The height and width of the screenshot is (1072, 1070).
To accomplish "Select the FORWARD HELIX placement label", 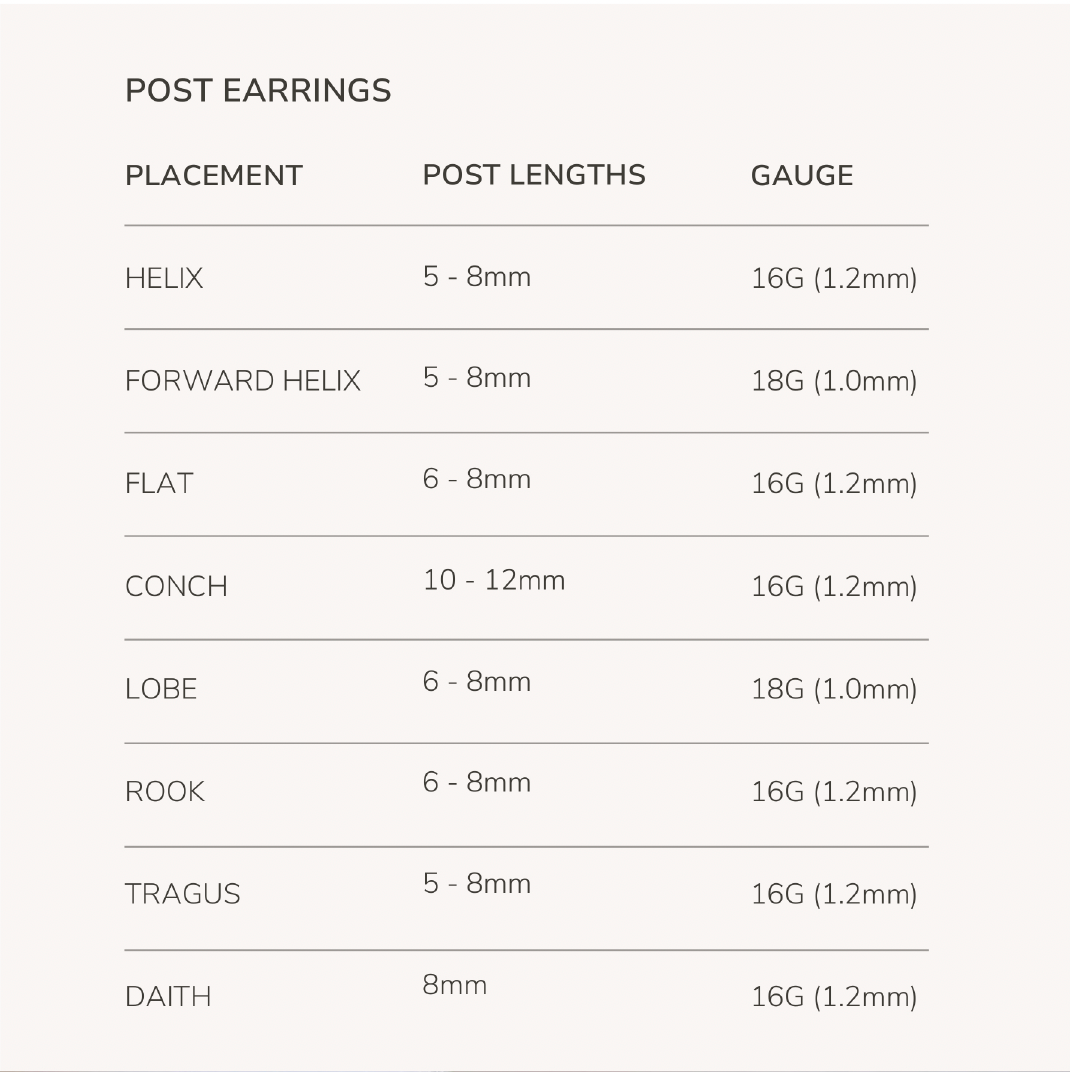I will 243,381.
